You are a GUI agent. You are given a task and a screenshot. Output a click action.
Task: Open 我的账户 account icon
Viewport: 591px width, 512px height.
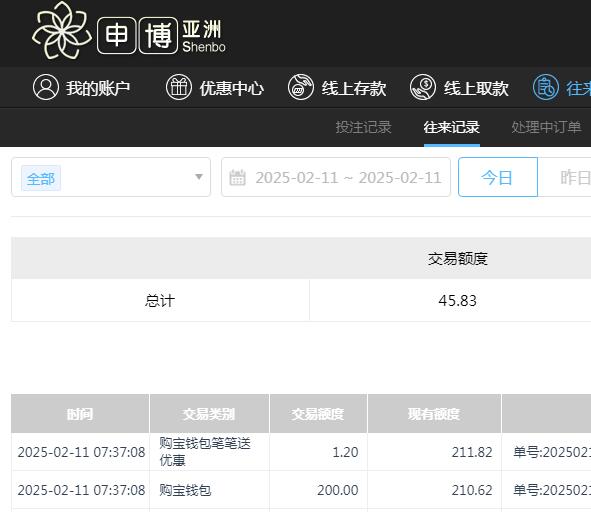click(46, 87)
